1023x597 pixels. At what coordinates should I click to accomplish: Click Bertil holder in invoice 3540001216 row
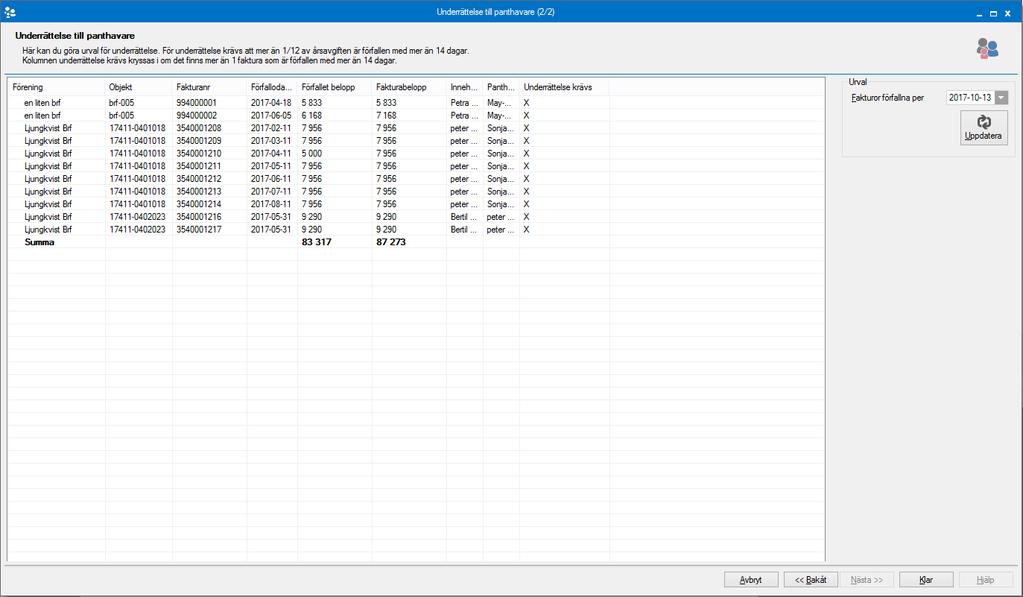coord(464,217)
